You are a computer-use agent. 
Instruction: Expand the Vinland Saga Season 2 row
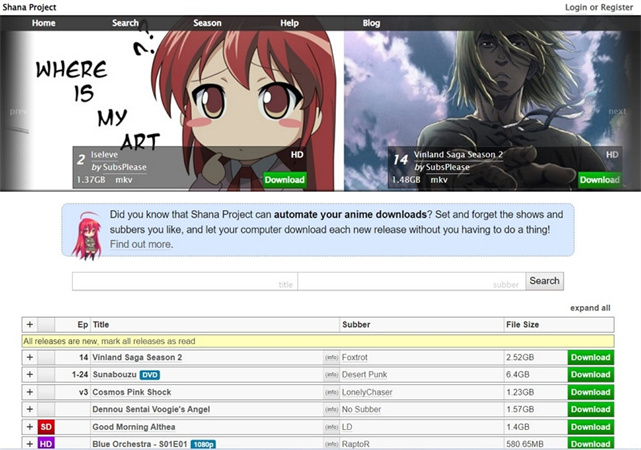coord(29,357)
